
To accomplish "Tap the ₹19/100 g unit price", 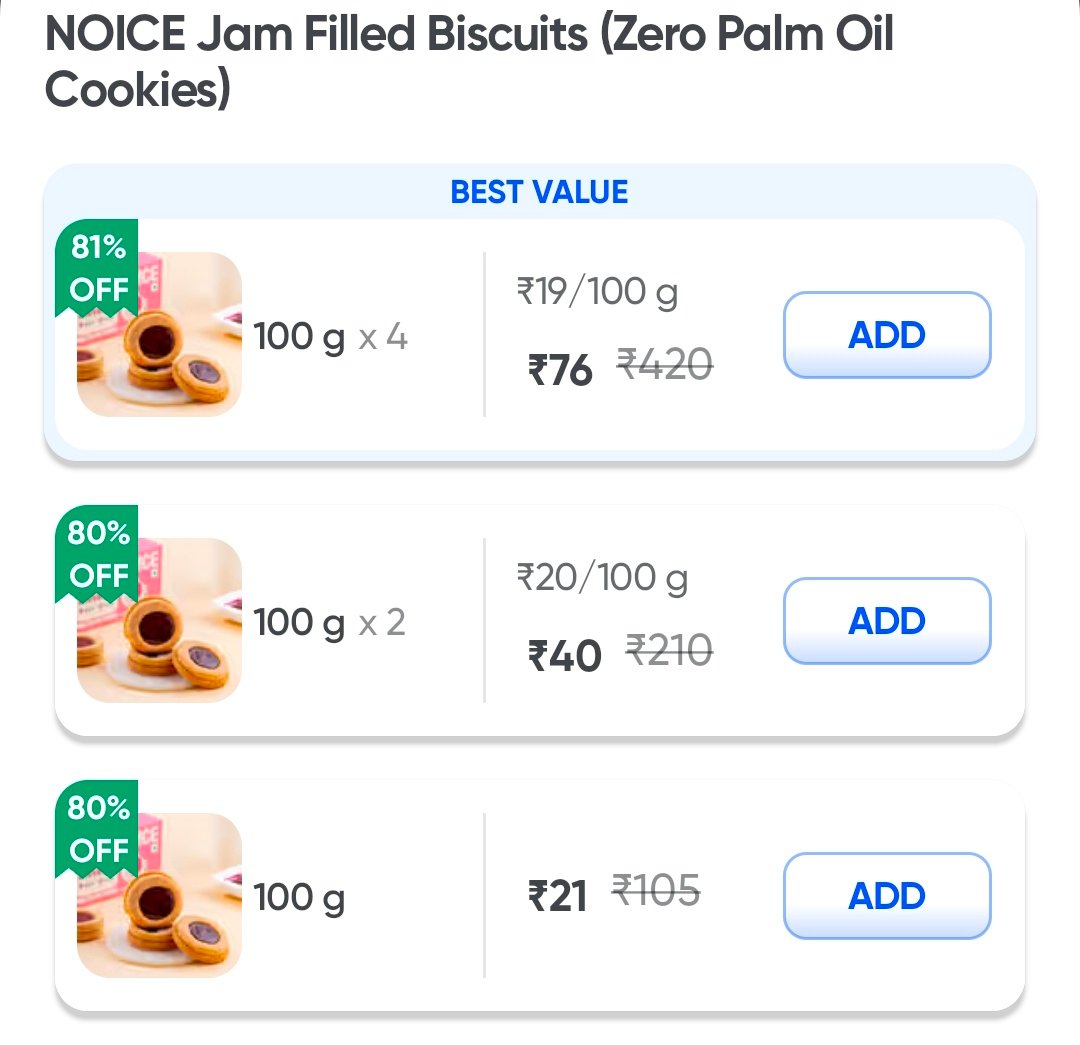I will [x=597, y=293].
